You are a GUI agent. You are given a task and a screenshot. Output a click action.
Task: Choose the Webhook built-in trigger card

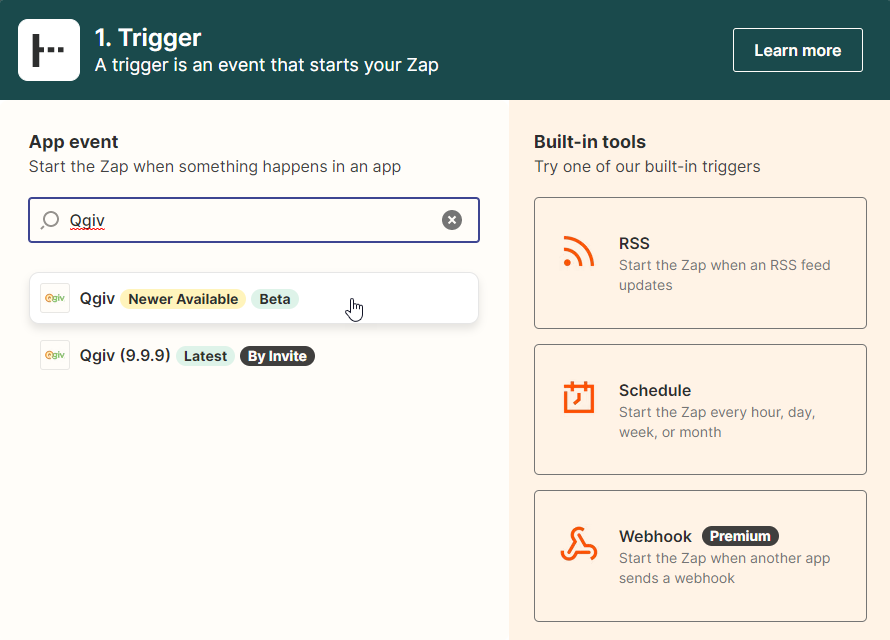tap(700, 556)
